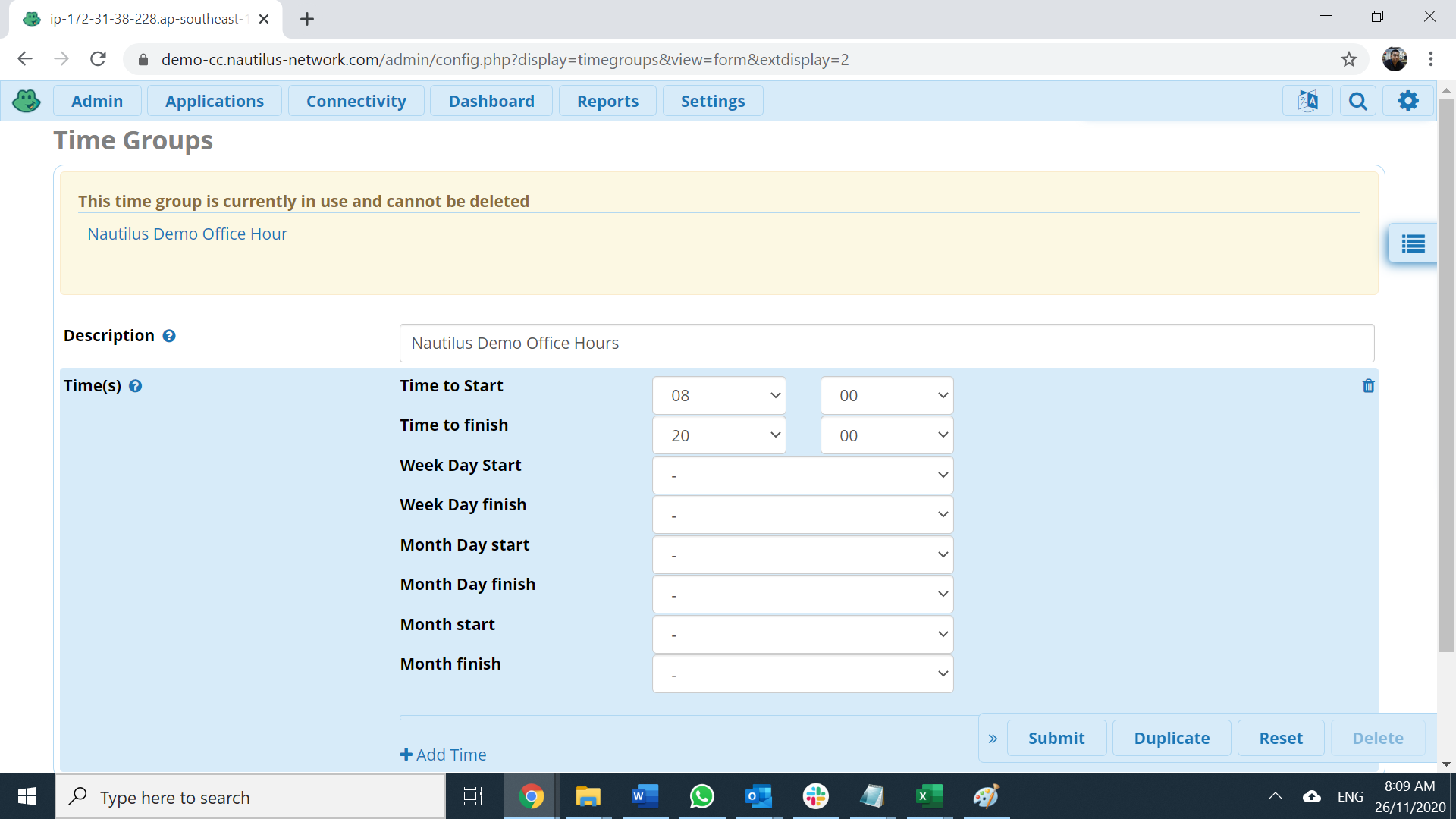Open the Reports menu
Viewport: 1456px width, 819px height.
607,101
